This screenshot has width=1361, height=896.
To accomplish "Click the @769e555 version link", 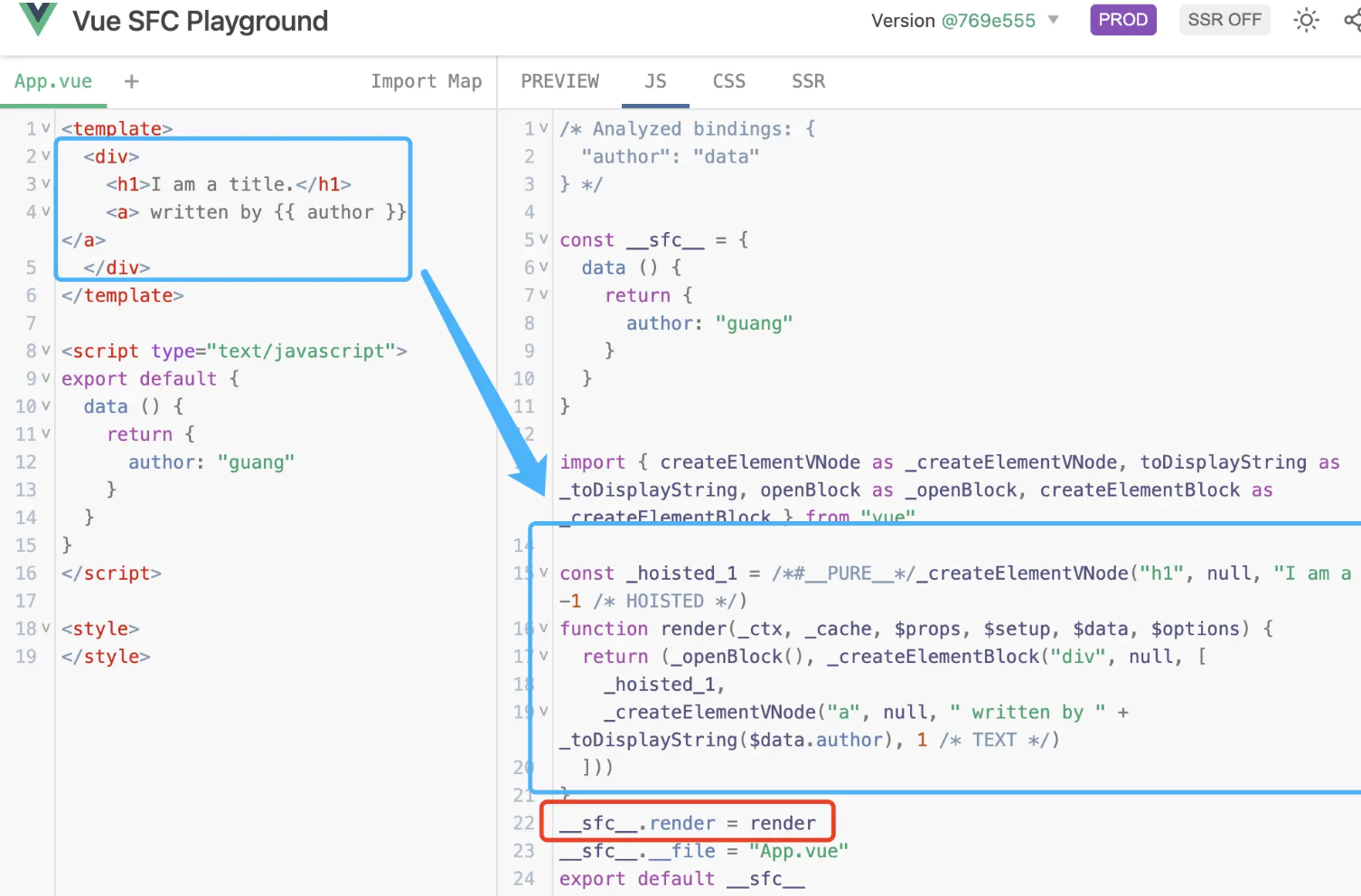I will [x=988, y=21].
